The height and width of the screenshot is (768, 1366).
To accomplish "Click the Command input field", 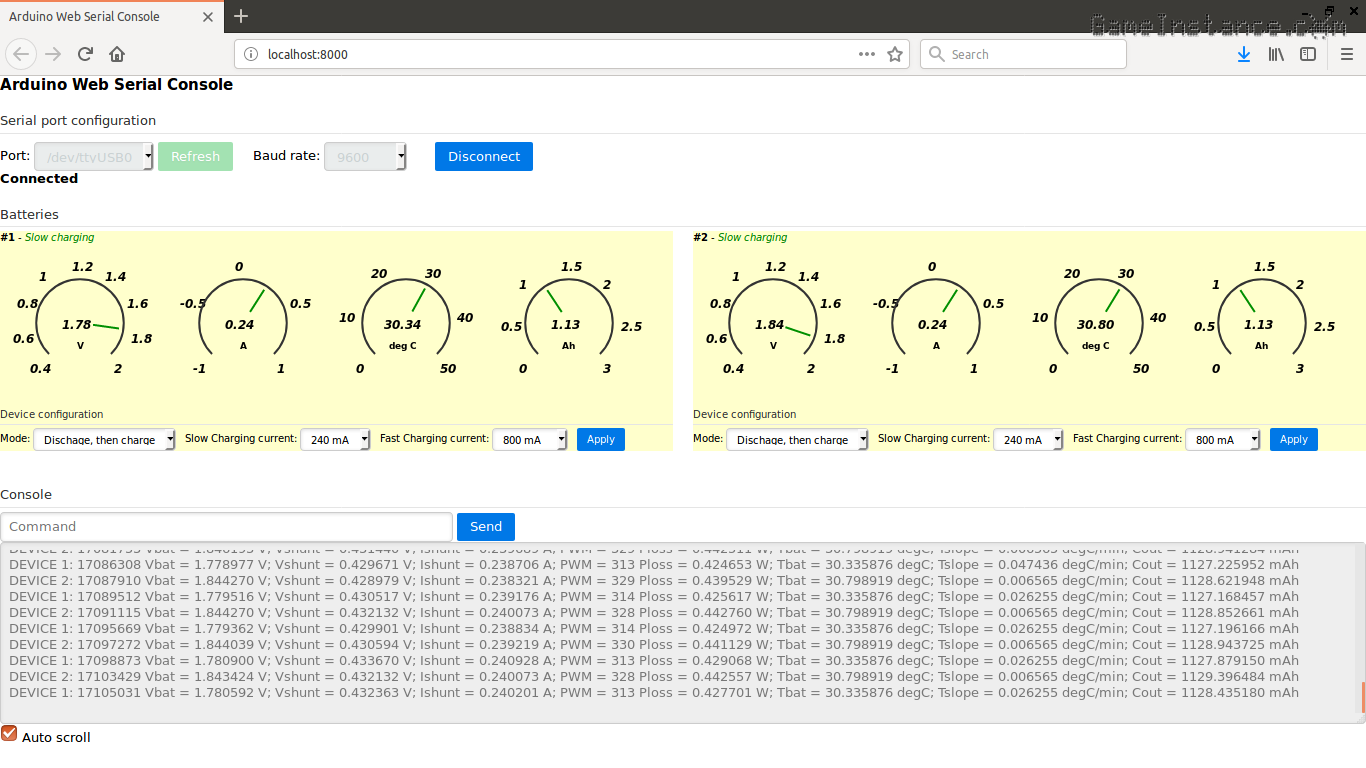I will pos(227,527).
